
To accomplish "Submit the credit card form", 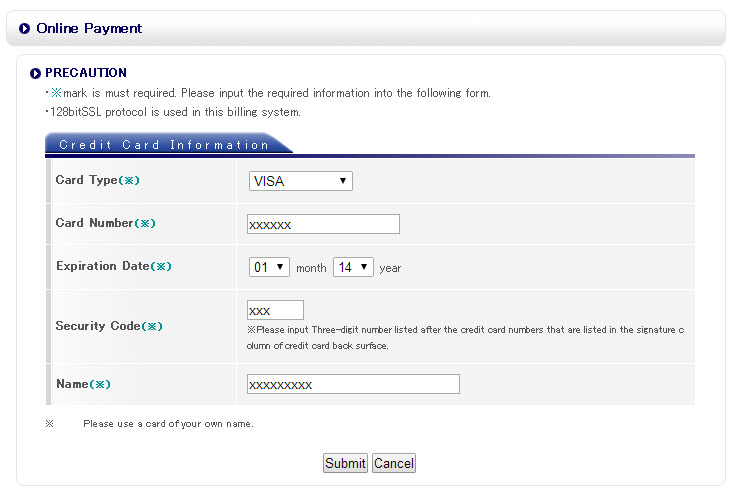I will pos(345,463).
